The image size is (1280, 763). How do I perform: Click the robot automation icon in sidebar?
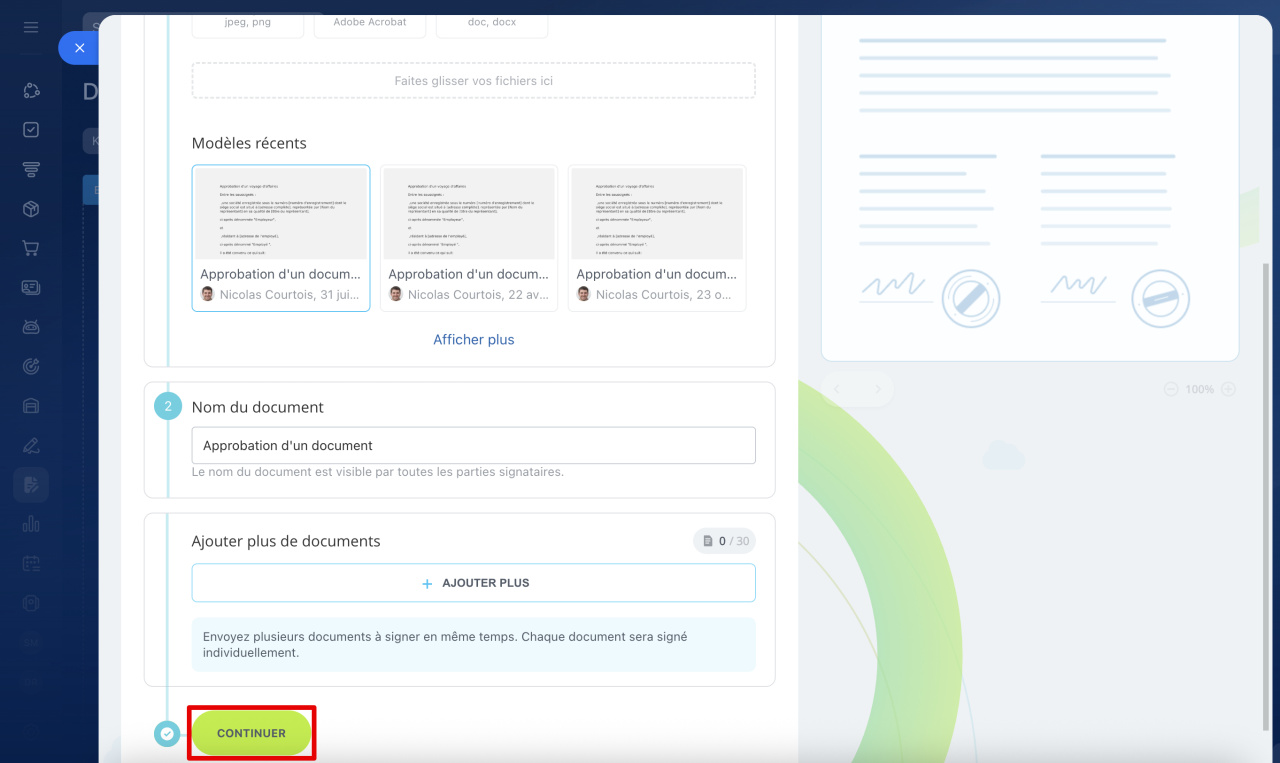31,327
